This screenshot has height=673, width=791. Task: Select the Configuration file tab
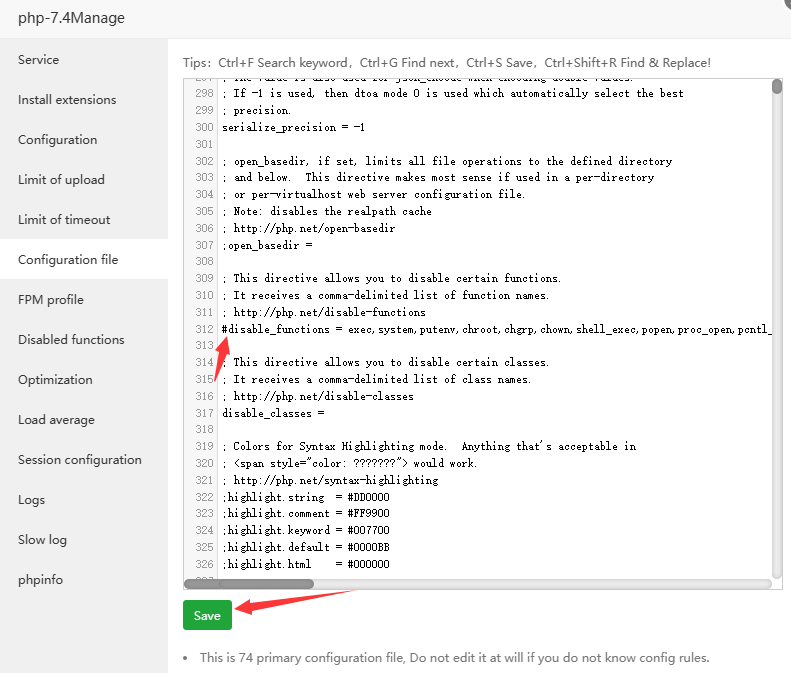(68, 260)
